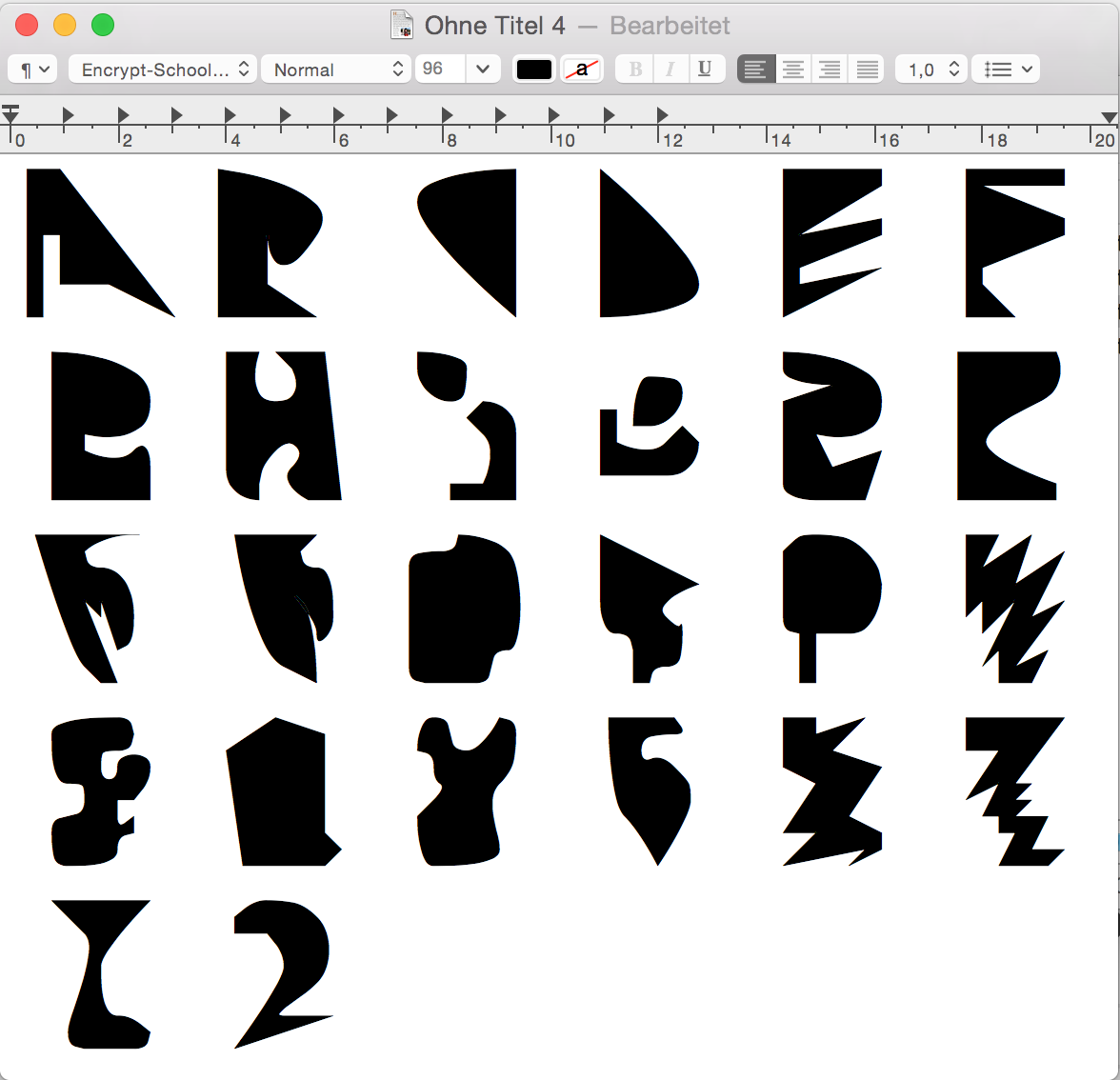The height and width of the screenshot is (1080, 1120).
Task: Click the document proxy icon in title bar
Action: coord(402,26)
